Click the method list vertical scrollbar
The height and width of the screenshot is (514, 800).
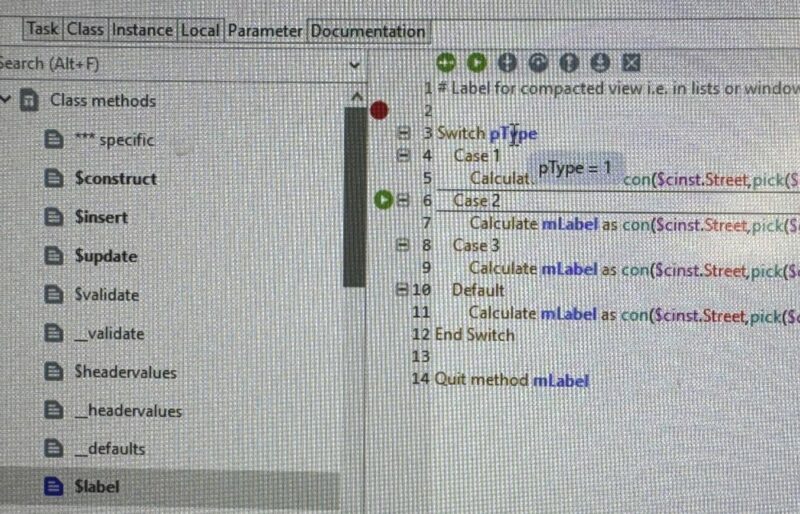click(355, 200)
